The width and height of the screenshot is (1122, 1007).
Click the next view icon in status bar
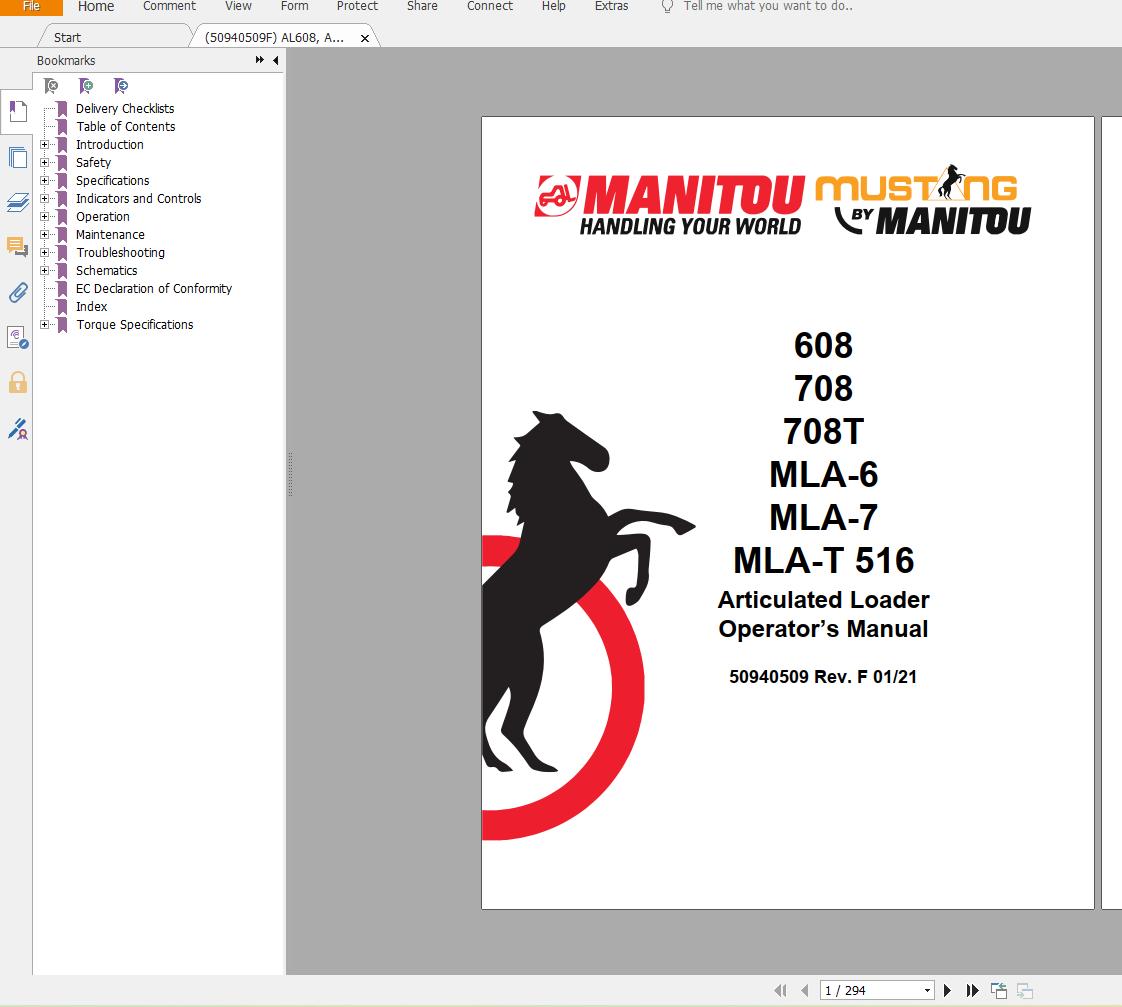[1025, 991]
